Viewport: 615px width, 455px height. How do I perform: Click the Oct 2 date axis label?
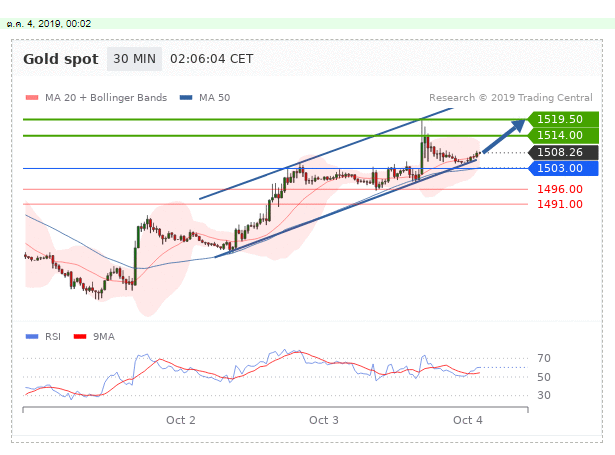pyautogui.click(x=181, y=420)
